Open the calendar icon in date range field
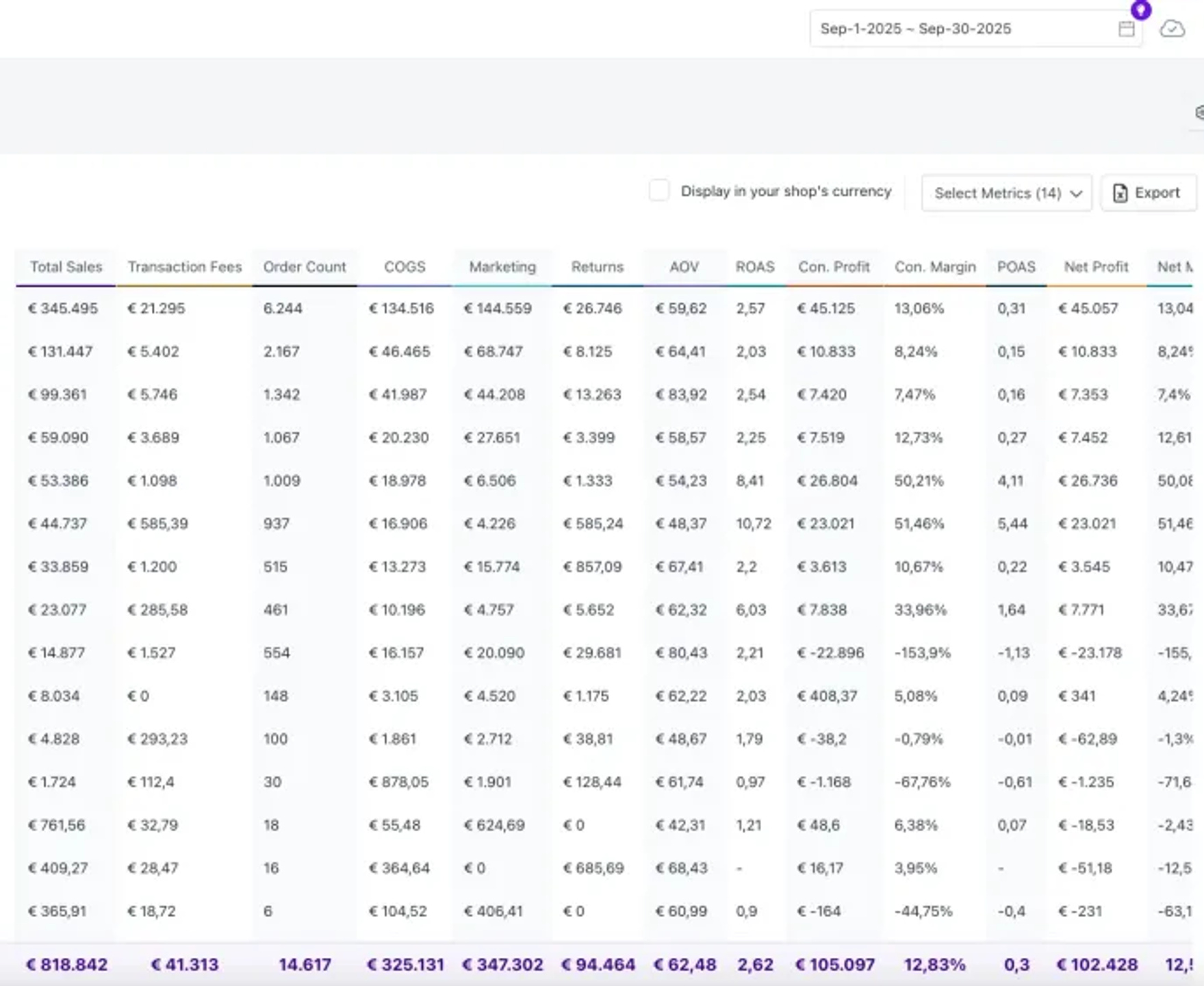Screen dimensions: 1204x986 click(1126, 29)
